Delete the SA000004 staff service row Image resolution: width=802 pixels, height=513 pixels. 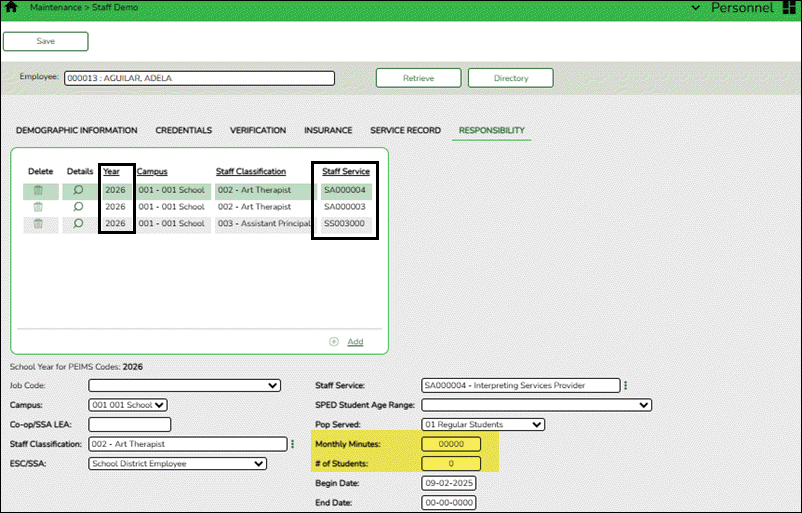[38, 190]
